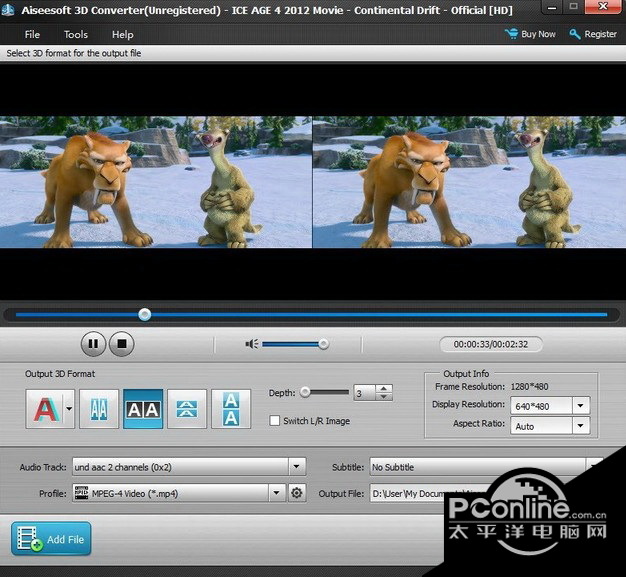Open profile settings gear icon
The width and height of the screenshot is (626, 577).
pyautogui.click(x=297, y=493)
